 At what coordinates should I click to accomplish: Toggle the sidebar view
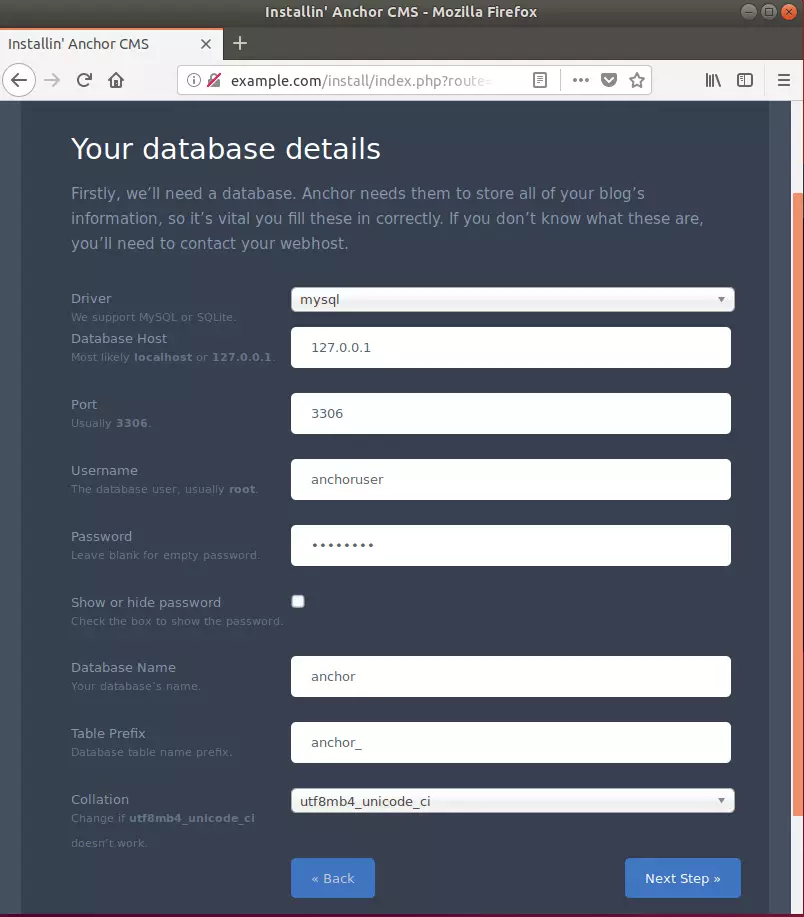744,80
